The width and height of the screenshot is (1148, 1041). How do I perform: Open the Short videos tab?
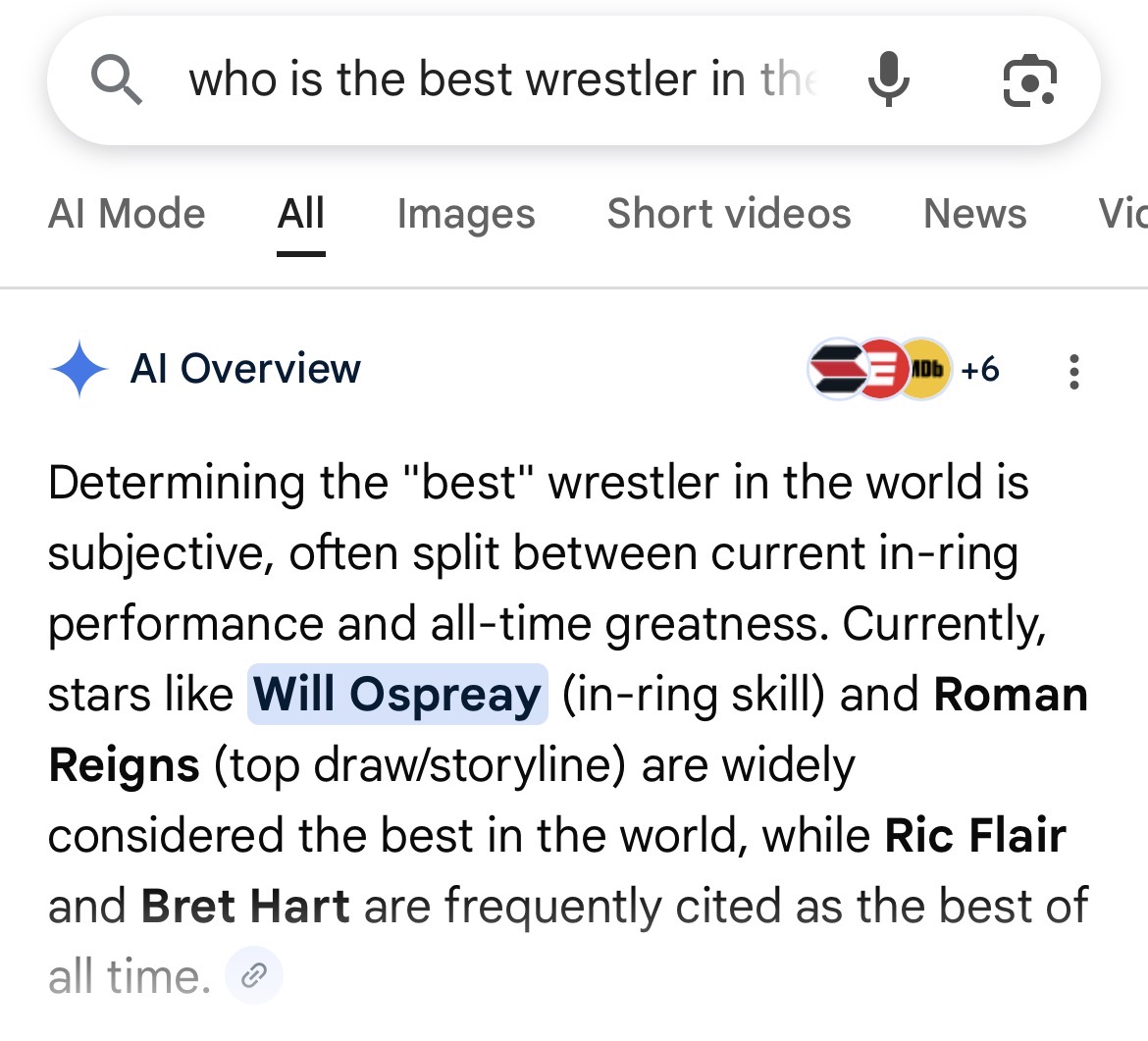coord(729,214)
